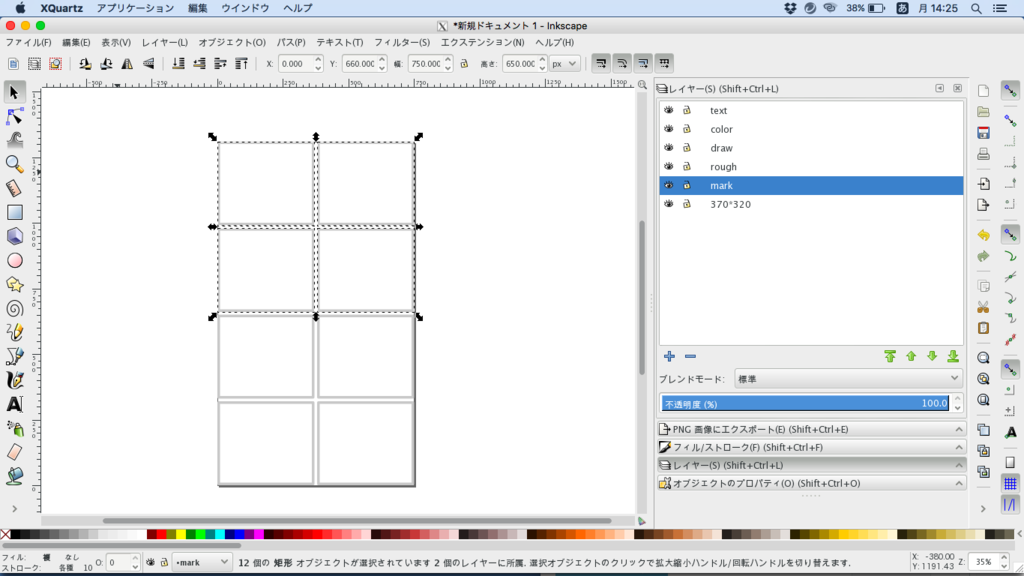This screenshot has height=576, width=1024.
Task: Toggle lock on 370*320 layer
Action: coord(687,204)
